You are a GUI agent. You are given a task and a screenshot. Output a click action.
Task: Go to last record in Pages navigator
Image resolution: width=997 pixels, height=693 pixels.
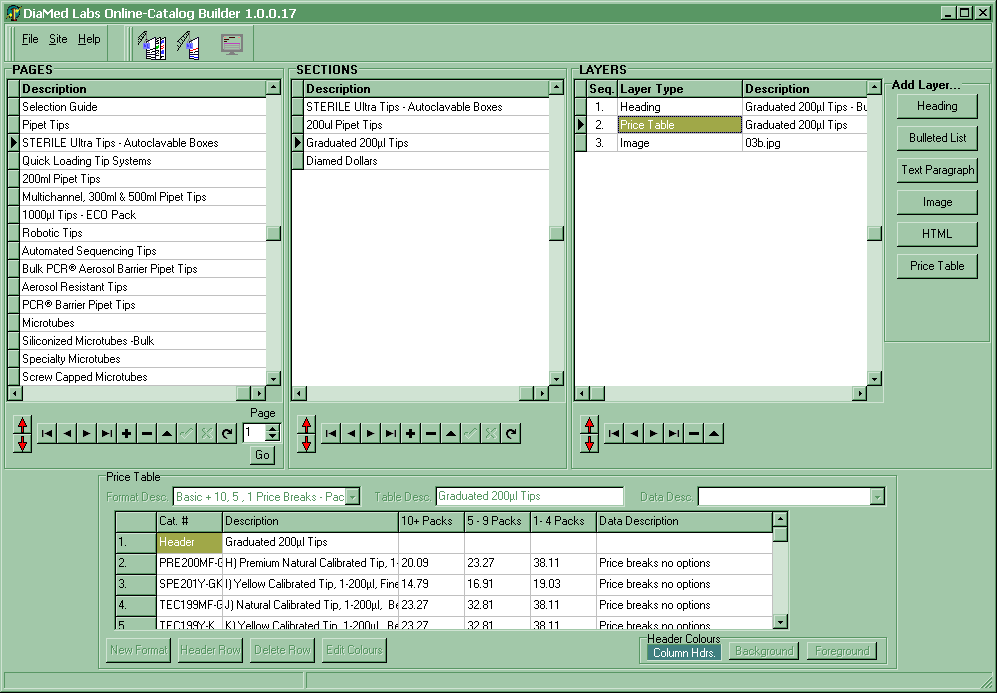[x=106, y=433]
